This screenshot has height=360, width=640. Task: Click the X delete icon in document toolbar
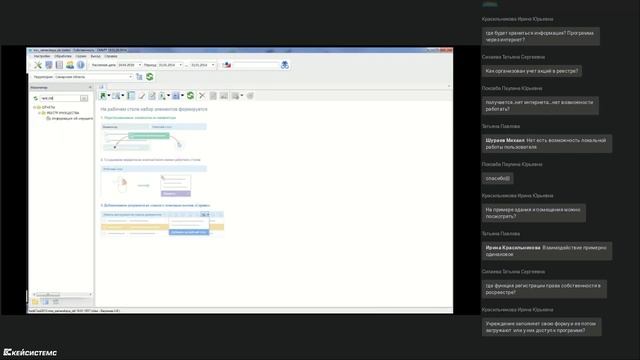coord(202,96)
